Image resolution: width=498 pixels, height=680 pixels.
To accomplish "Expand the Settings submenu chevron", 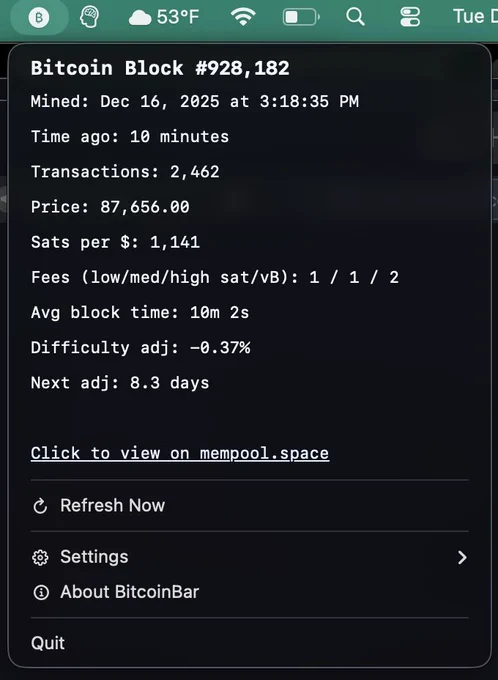I will point(462,557).
